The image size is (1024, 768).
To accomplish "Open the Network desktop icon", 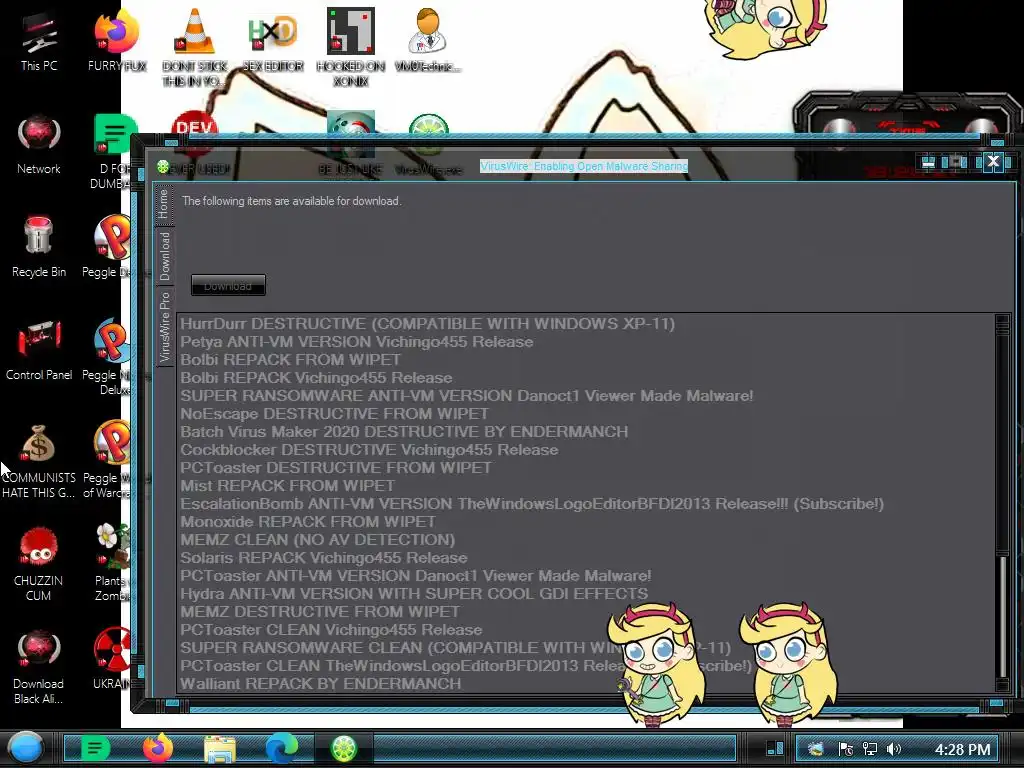I will tap(39, 145).
